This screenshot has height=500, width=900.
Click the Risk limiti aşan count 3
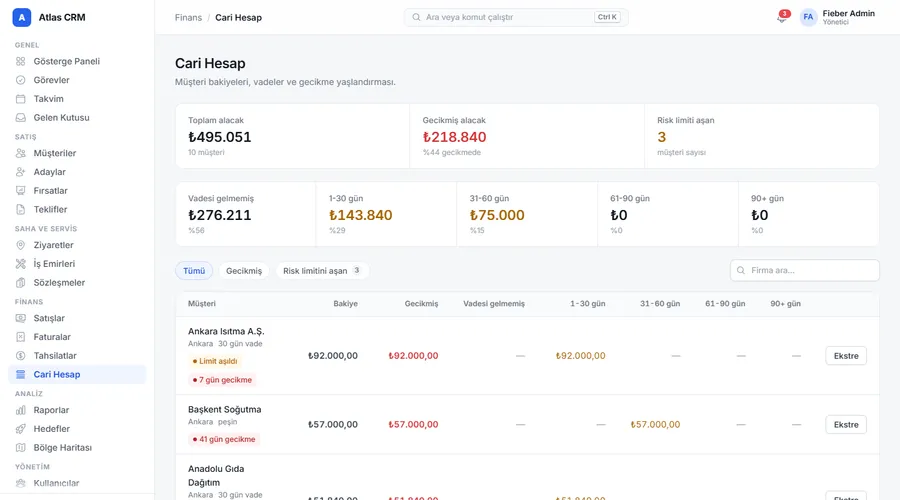tap(662, 137)
